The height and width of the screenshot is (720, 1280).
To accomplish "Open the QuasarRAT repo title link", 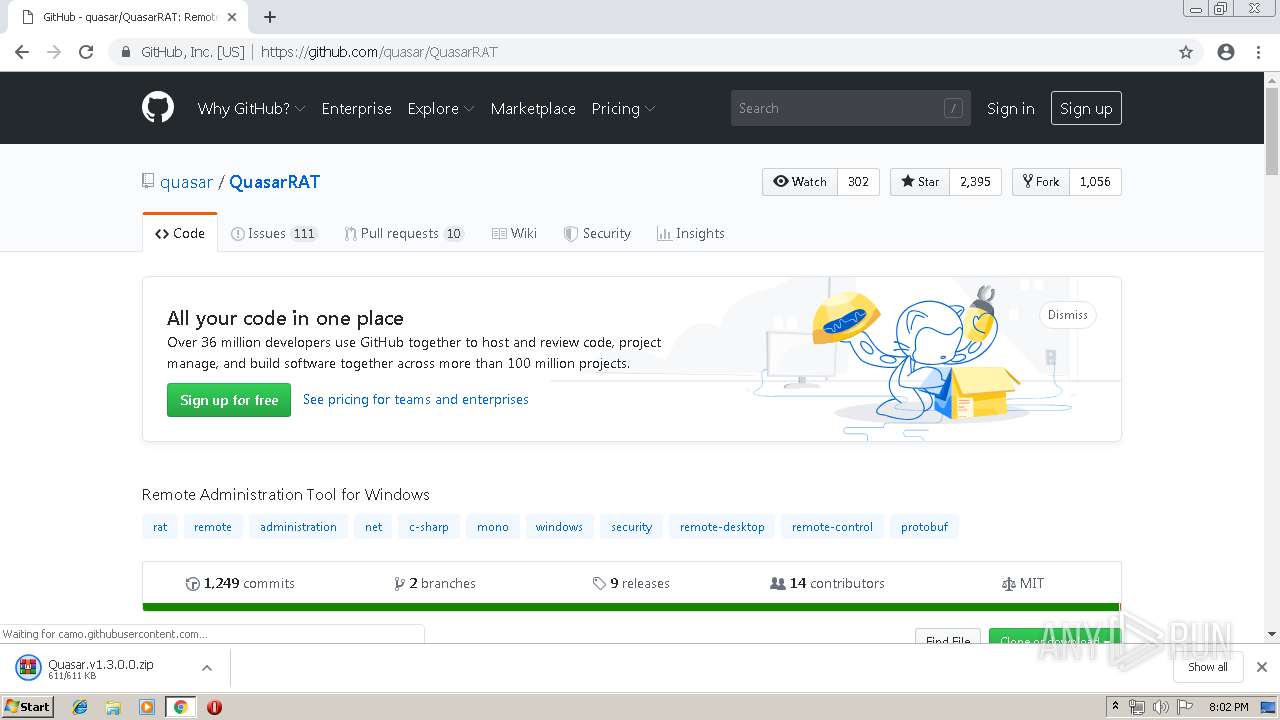I will point(274,182).
